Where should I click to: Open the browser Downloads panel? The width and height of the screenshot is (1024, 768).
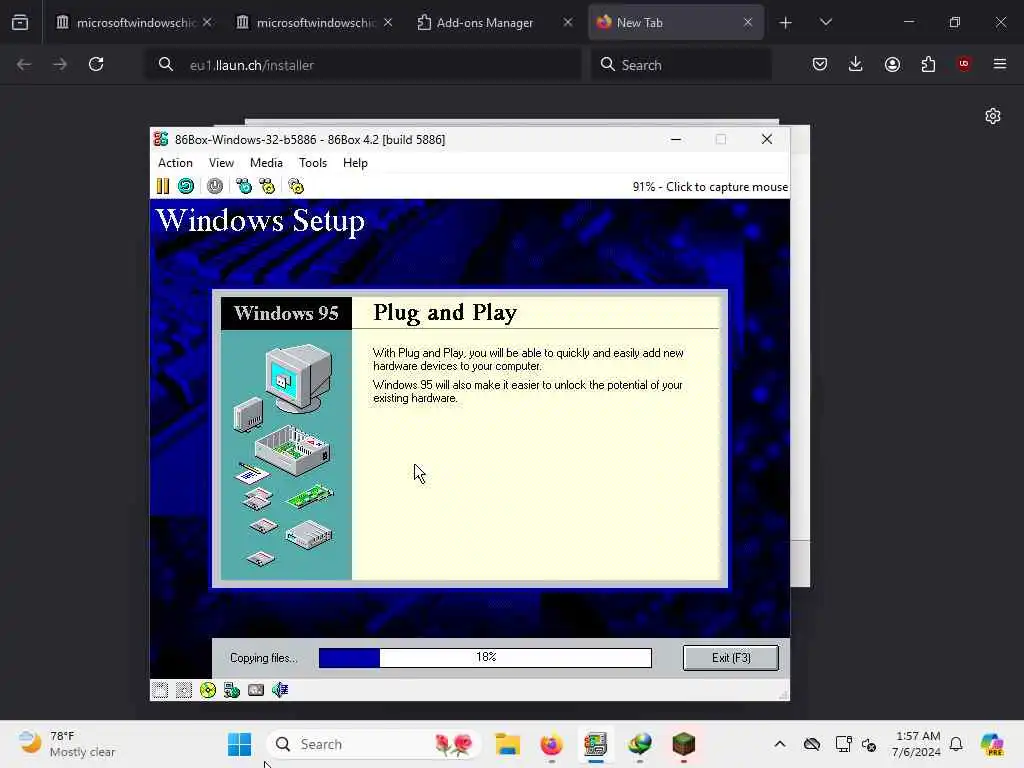856,64
